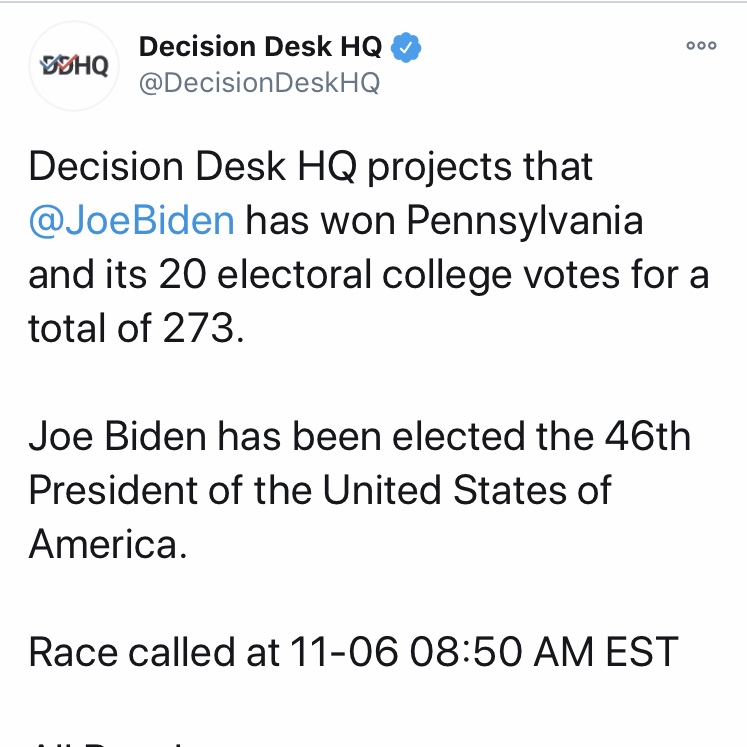Click the Decision Desk HQ display name
The image size is (747, 747).
(260, 46)
